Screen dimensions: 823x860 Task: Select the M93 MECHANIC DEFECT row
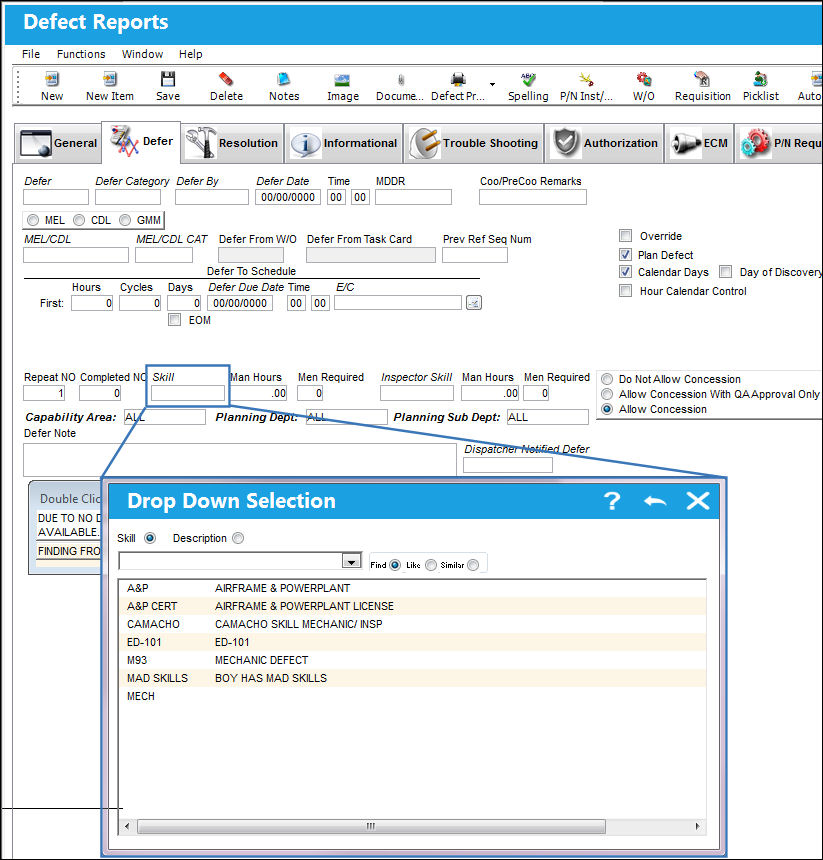tap(412, 660)
